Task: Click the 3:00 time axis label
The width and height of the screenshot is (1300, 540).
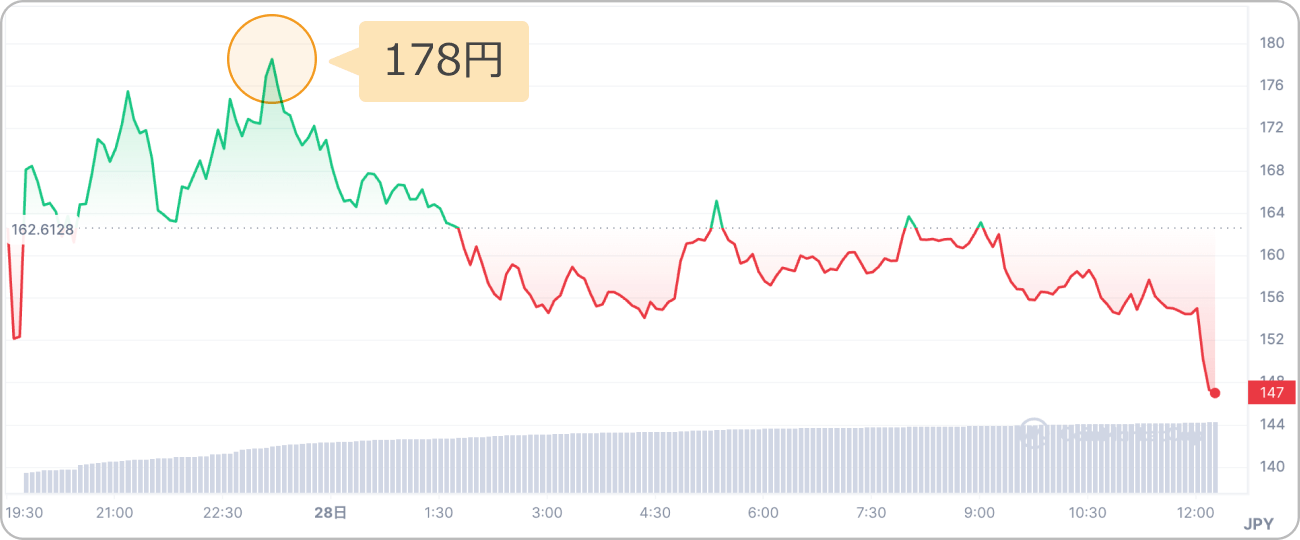Action: click(547, 513)
